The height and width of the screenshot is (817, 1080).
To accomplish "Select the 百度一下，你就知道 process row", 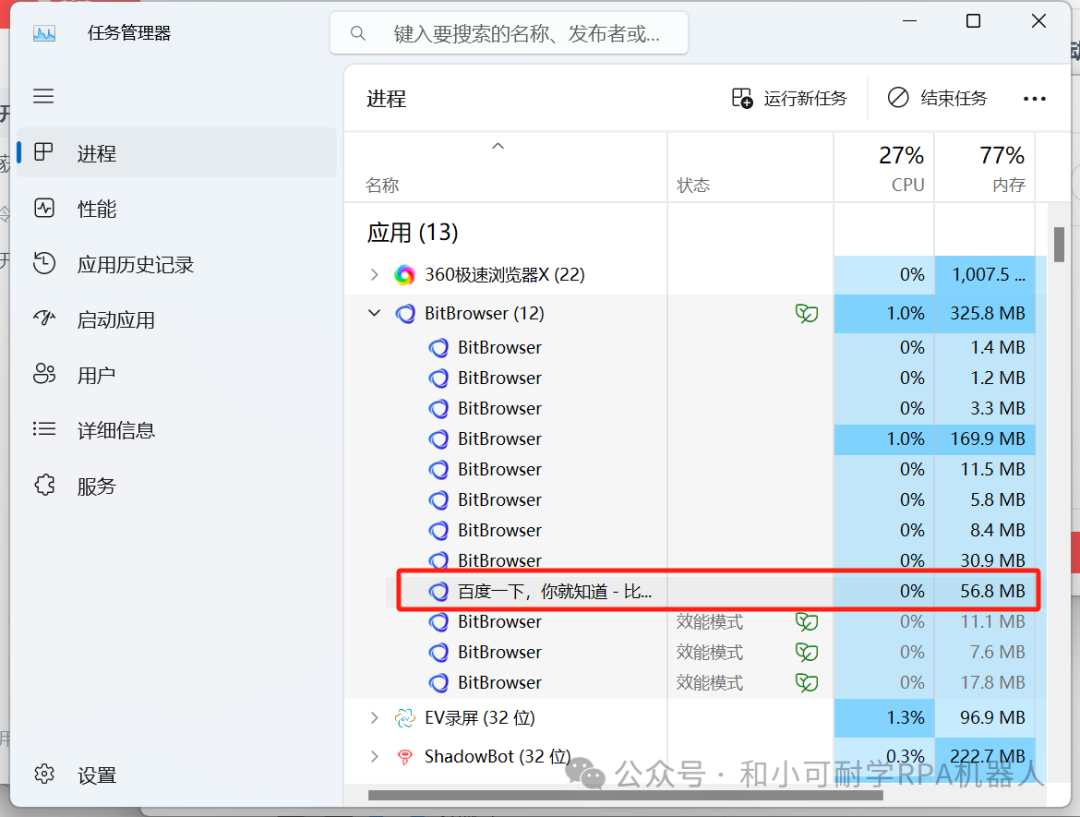I will [554, 591].
